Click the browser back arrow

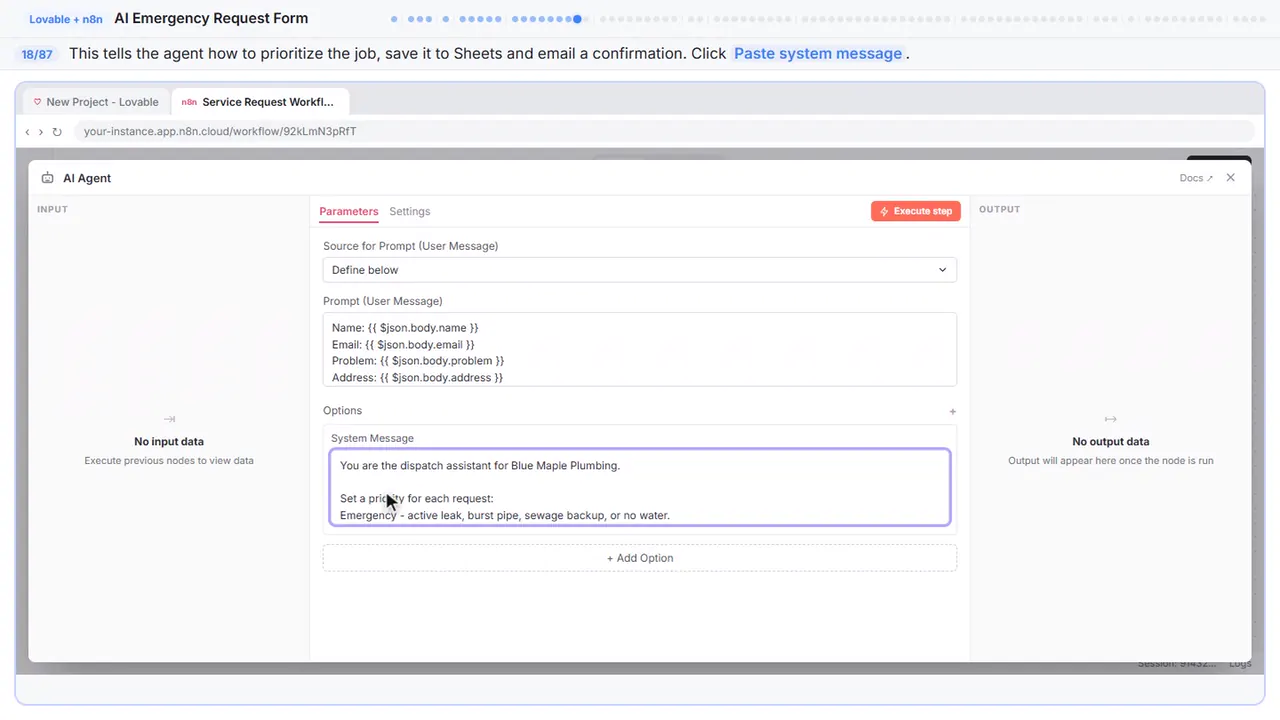click(27, 132)
